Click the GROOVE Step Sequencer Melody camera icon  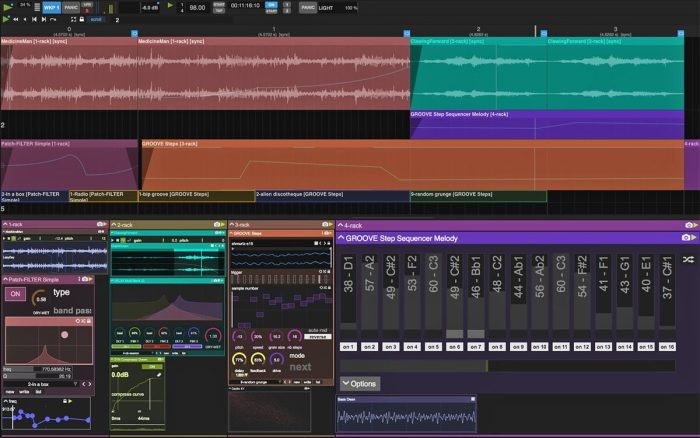click(x=686, y=238)
